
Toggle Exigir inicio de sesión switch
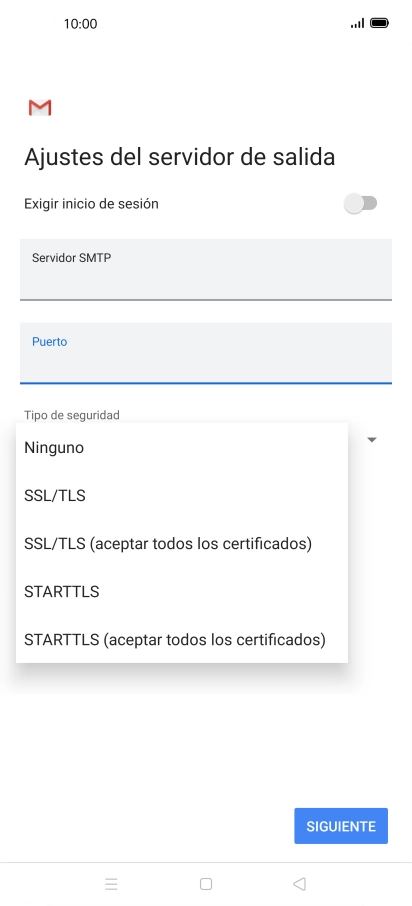[x=361, y=203]
